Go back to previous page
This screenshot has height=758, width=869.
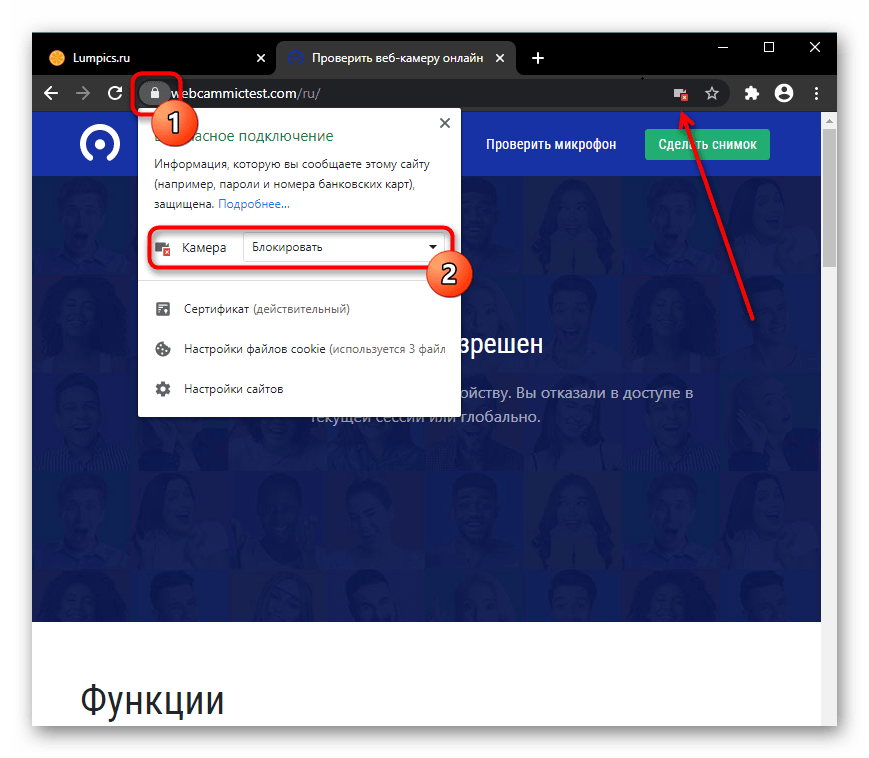pos(51,93)
